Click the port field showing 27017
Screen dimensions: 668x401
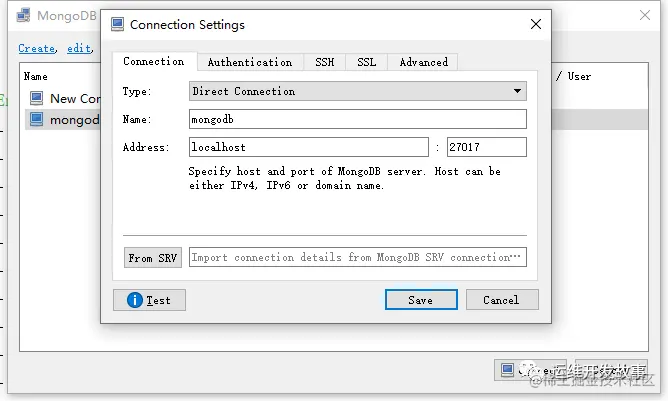point(487,147)
